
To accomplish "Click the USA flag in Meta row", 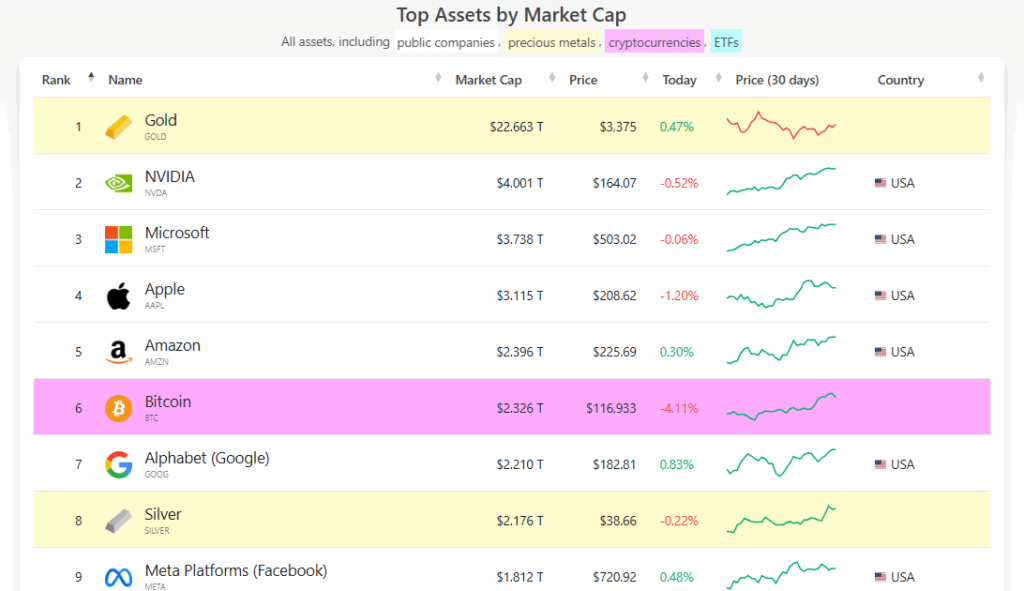I will click(880, 577).
